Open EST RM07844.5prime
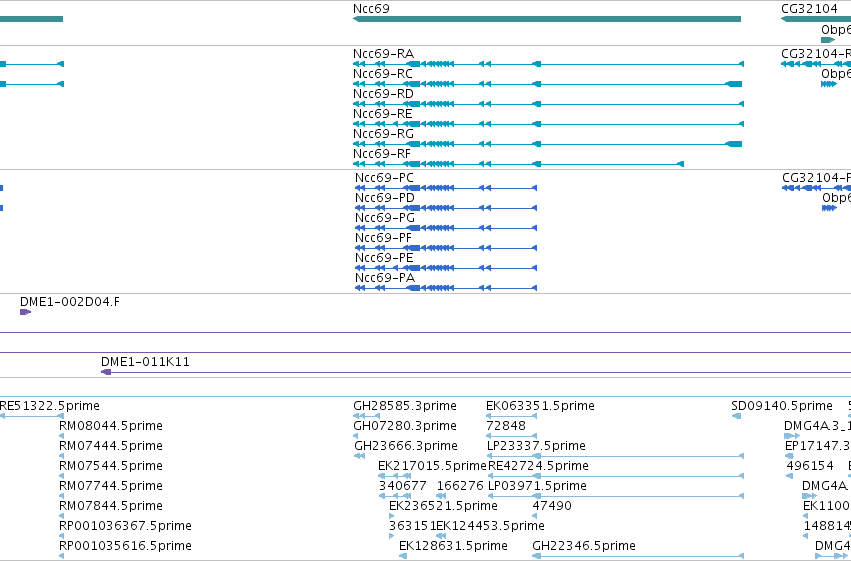The height and width of the screenshot is (561, 851). (x=111, y=507)
